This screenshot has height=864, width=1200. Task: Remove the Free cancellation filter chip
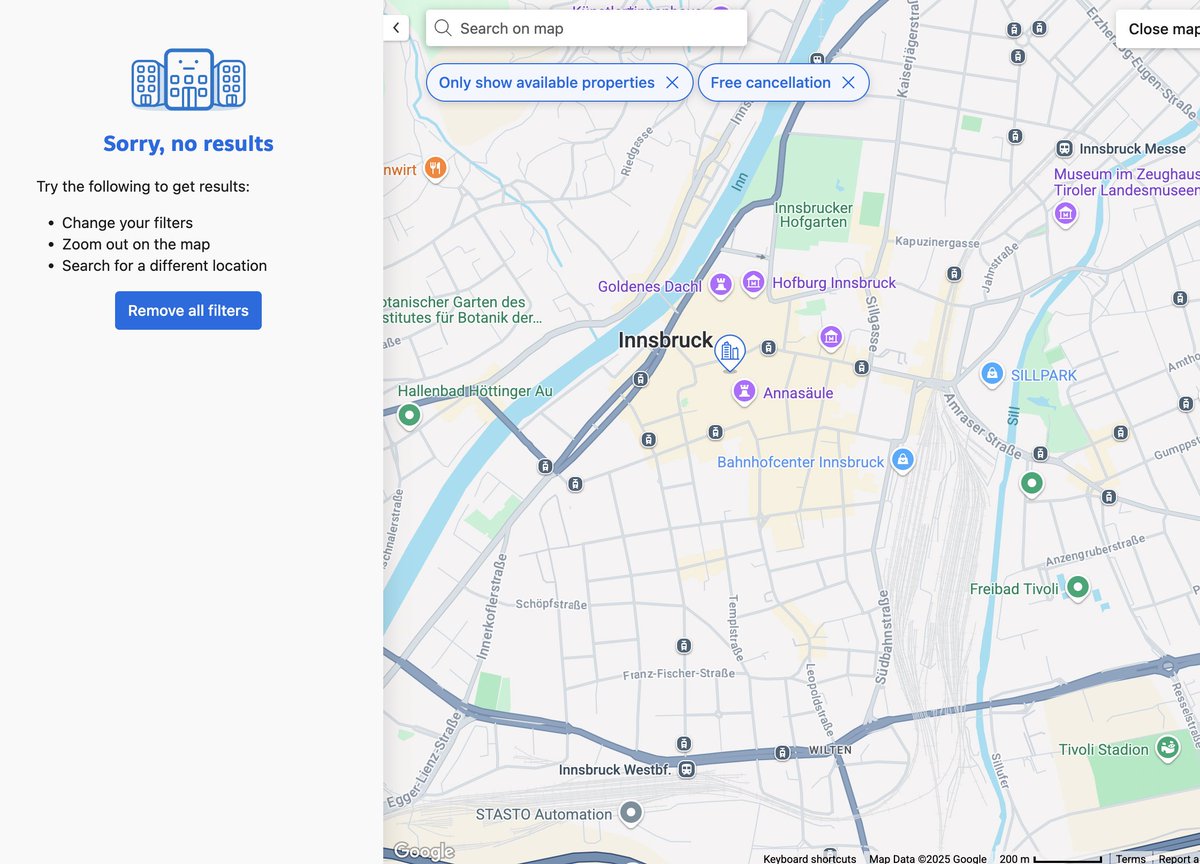point(848,83)
